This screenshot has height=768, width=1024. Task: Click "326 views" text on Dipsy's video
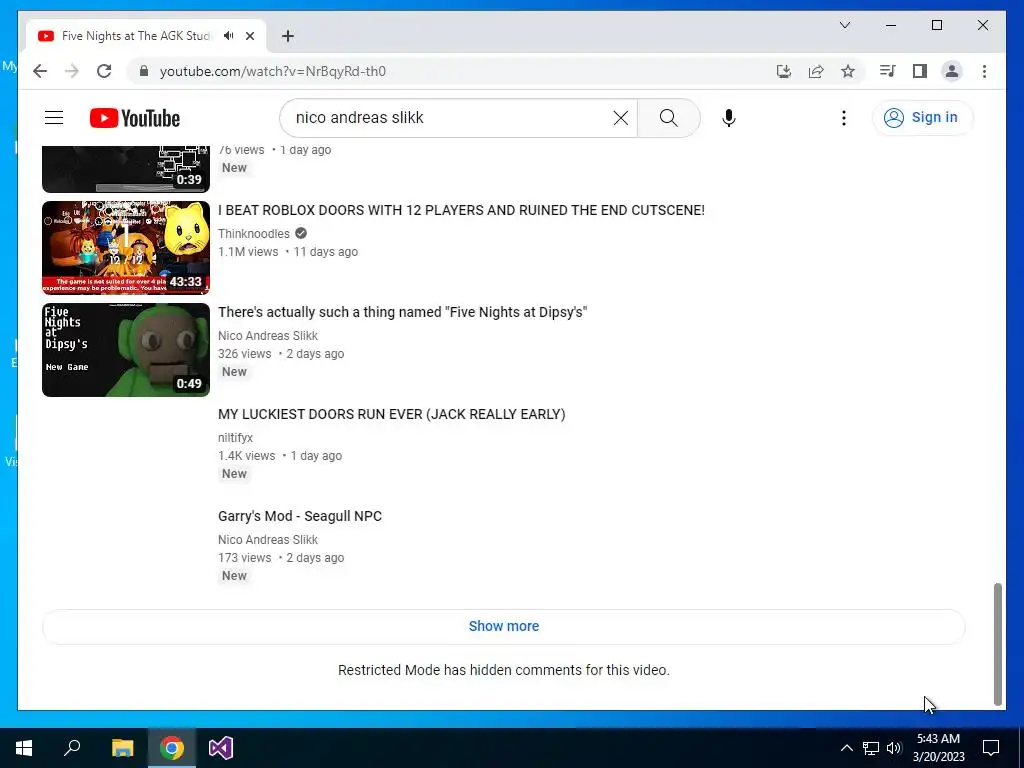244,353
